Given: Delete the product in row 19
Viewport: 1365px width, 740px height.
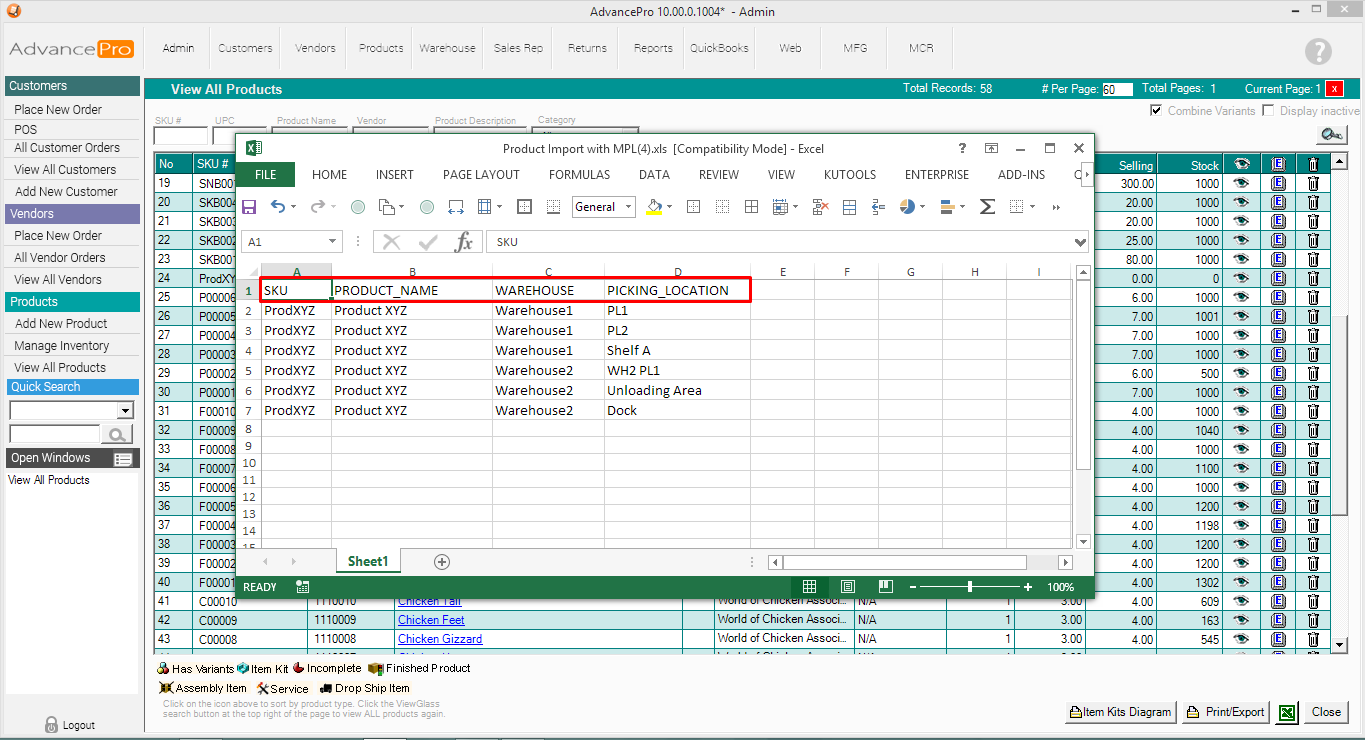Looking at the screenshot, I should click(1313, 184).
